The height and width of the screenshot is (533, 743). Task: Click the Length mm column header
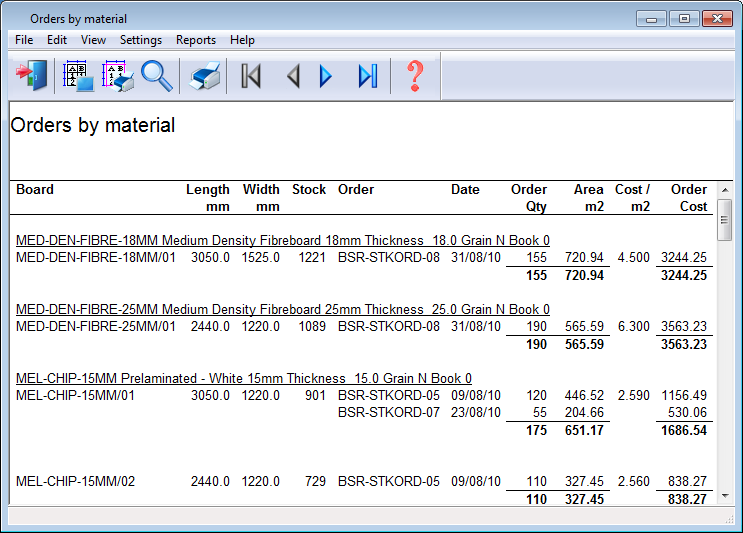(208, 198)
